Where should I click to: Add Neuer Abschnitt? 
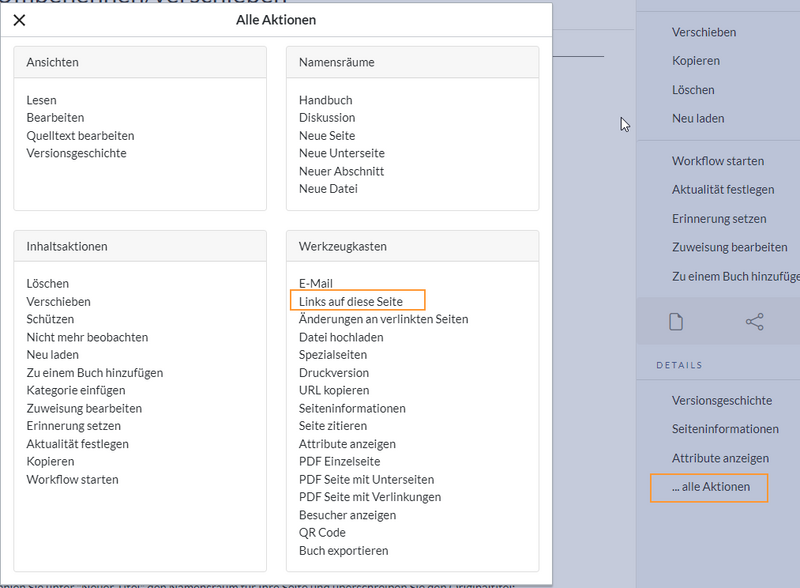[x=341, y=171]
